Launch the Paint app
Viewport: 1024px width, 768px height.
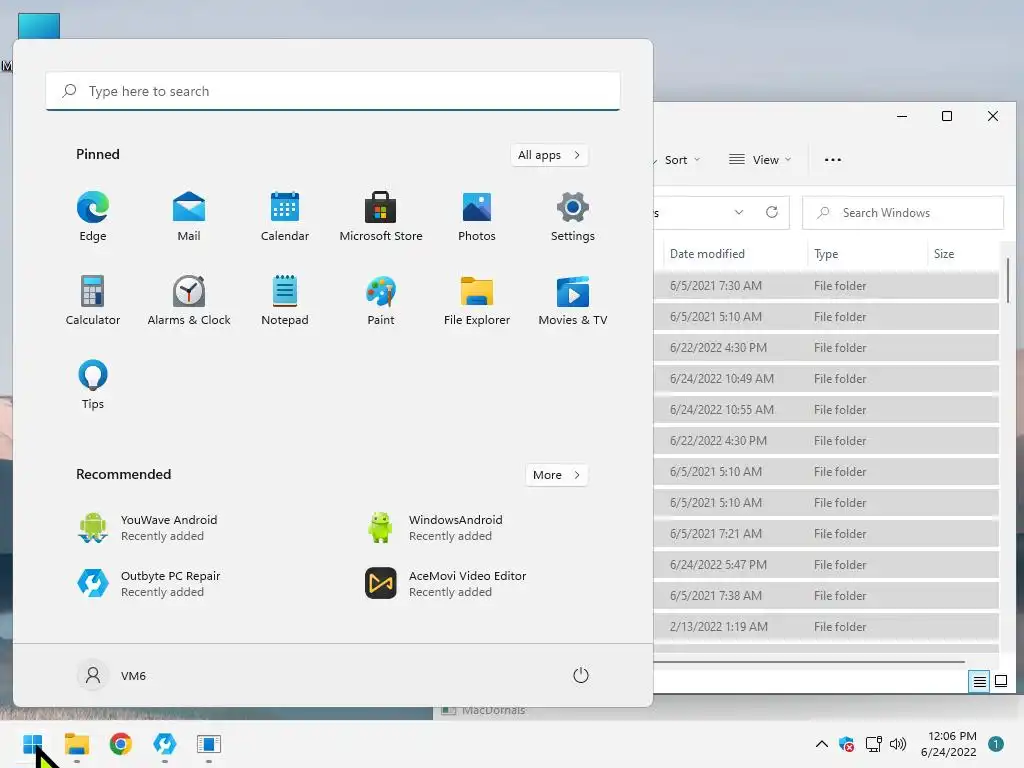tap(381, 300)
